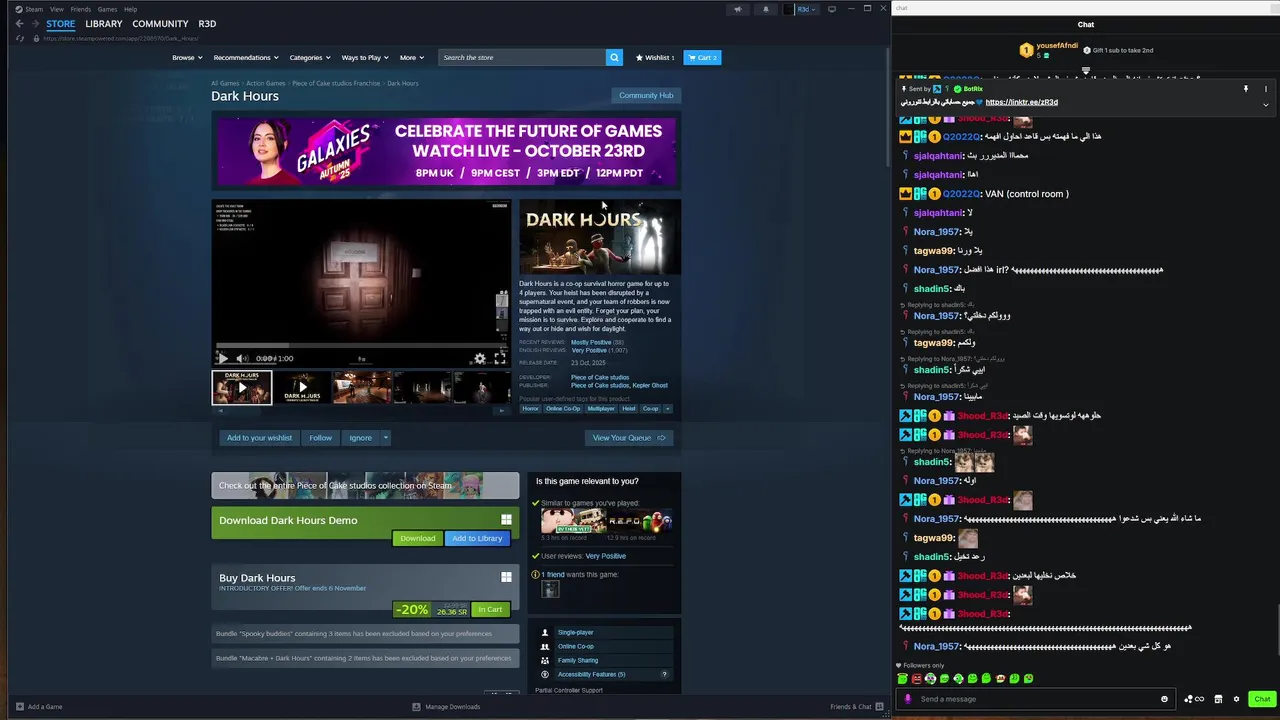
Task: Open the Games menu
Action: (107, 9)
